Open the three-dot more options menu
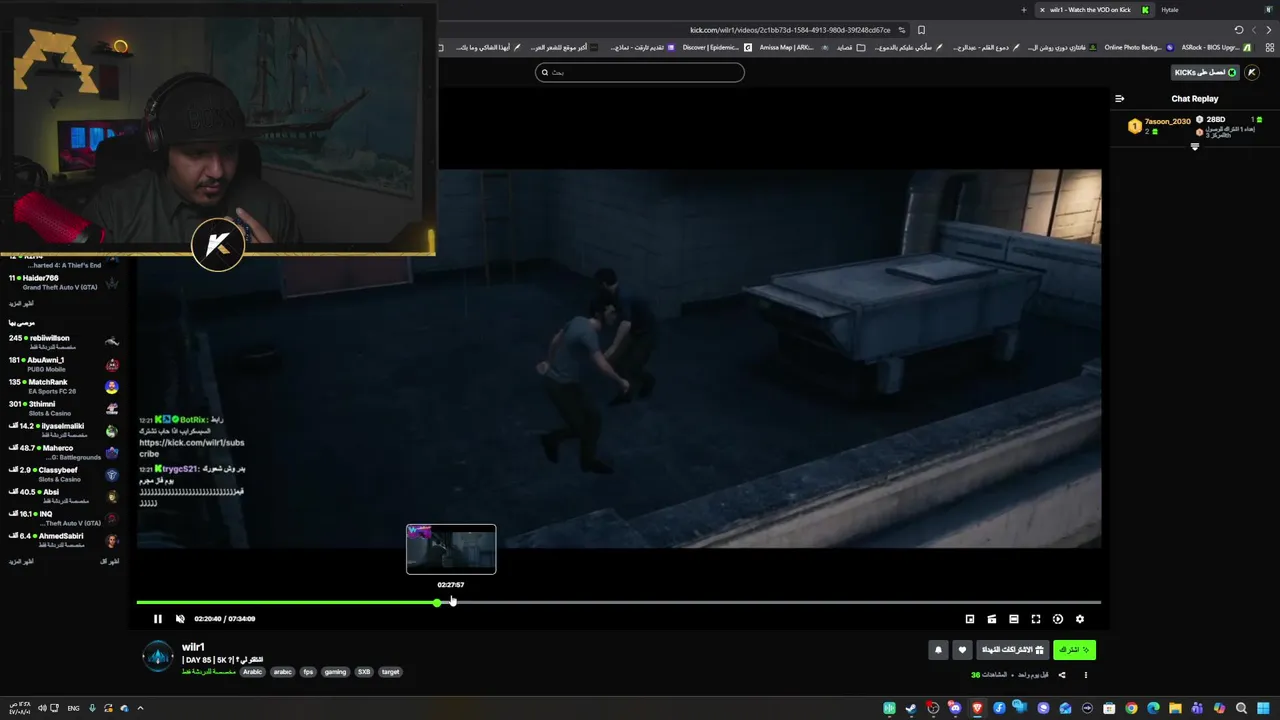Image resolution: width=1280 pixels, height=720 pixels. pyautogui.click(x=1086, y=675)
